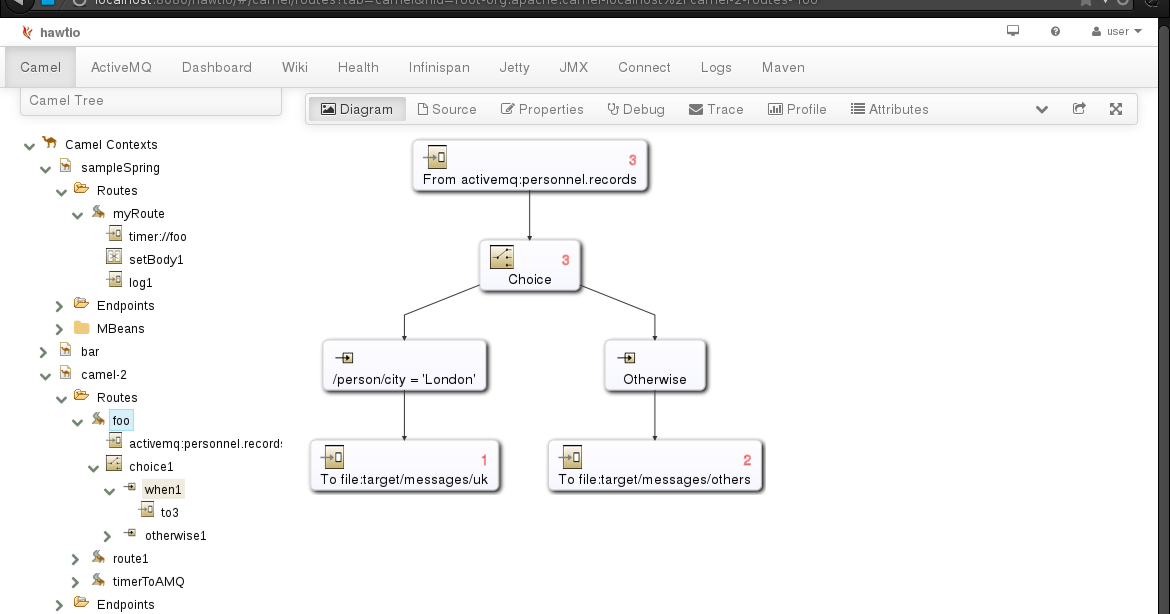1170x614 pixels.
Task: Select the timer://foo node in the Camel tree
Action: tap(156, 236)
